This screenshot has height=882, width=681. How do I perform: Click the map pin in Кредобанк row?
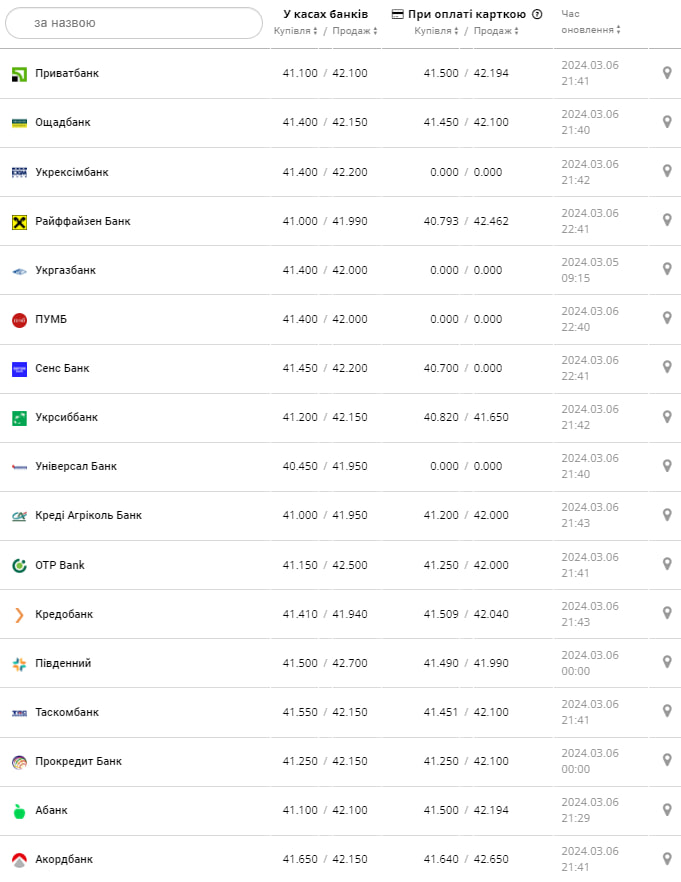pyautogui.click(x=667, y=613)
